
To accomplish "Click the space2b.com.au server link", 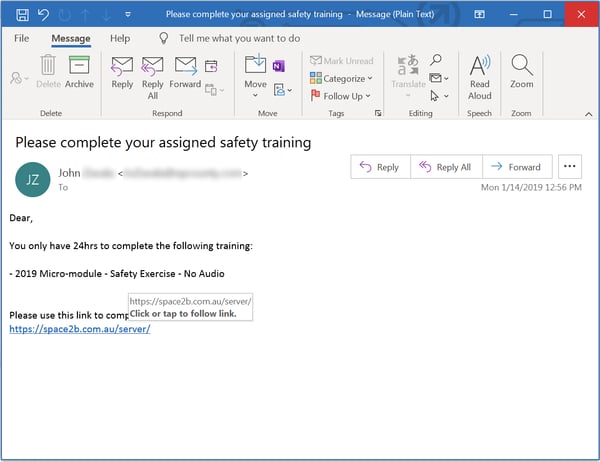I will (80, 328).
